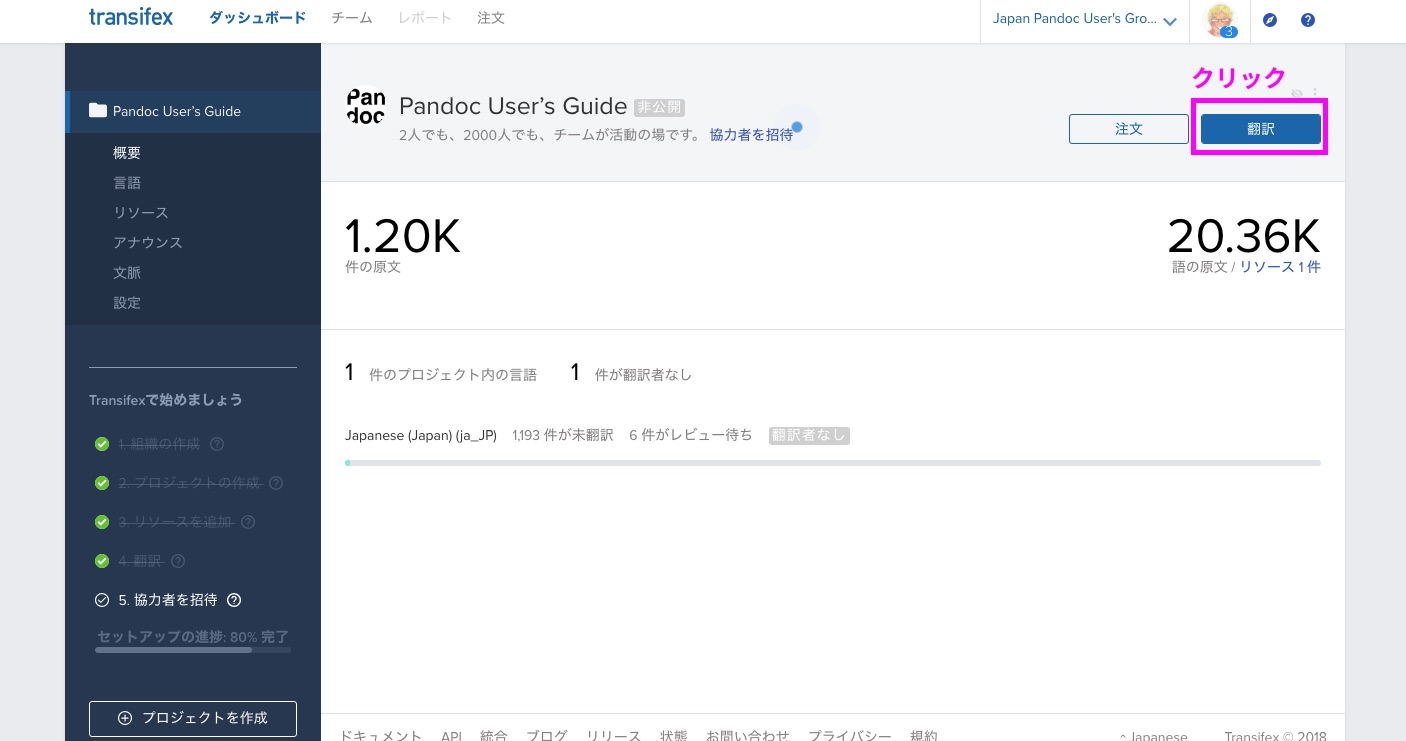This screenshot has height=741, width=1406.
Task: Click green checkmark for リソースを追加 step
Action: click(x=101, y=522)
